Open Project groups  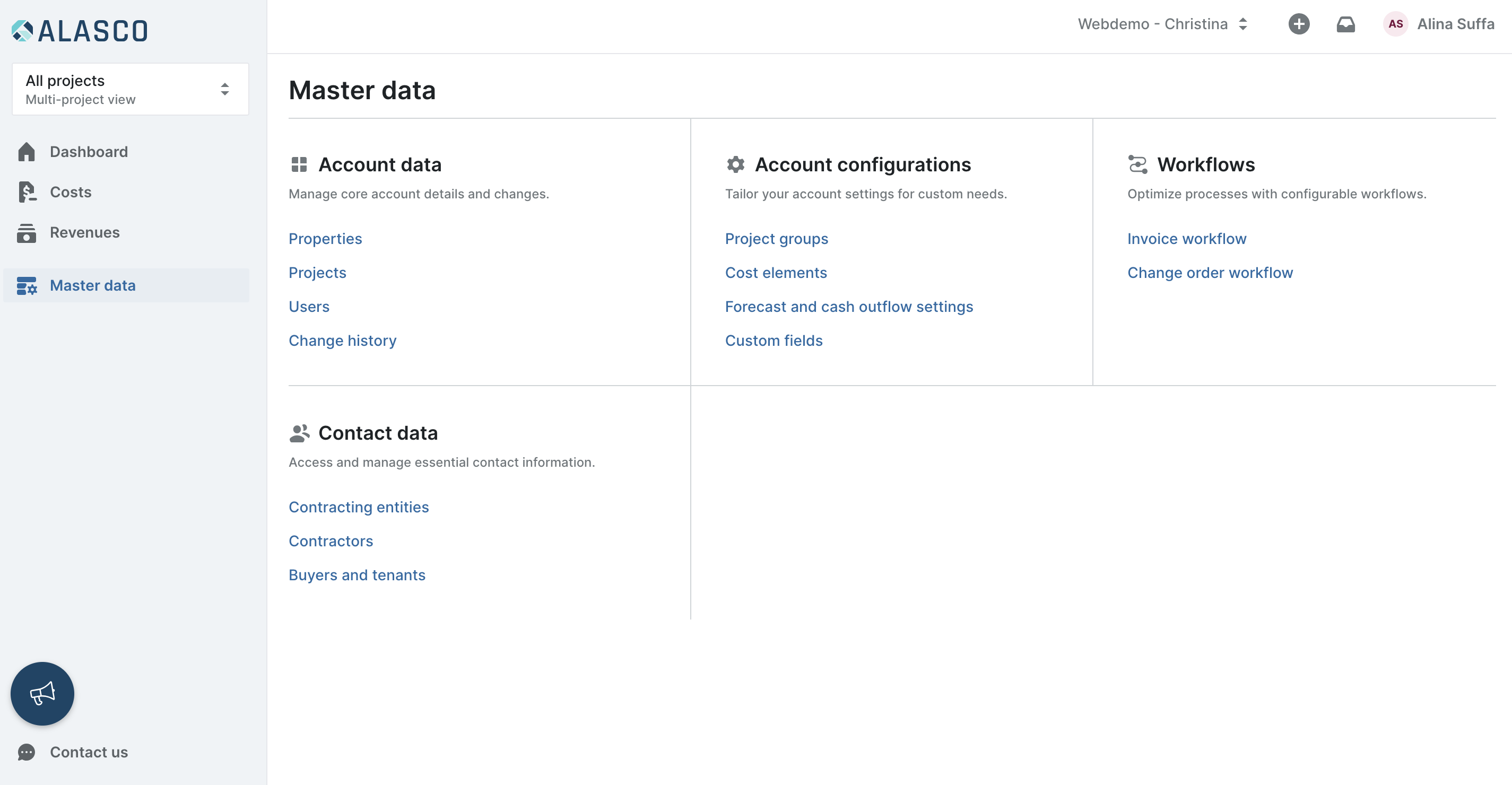[777, 239]
